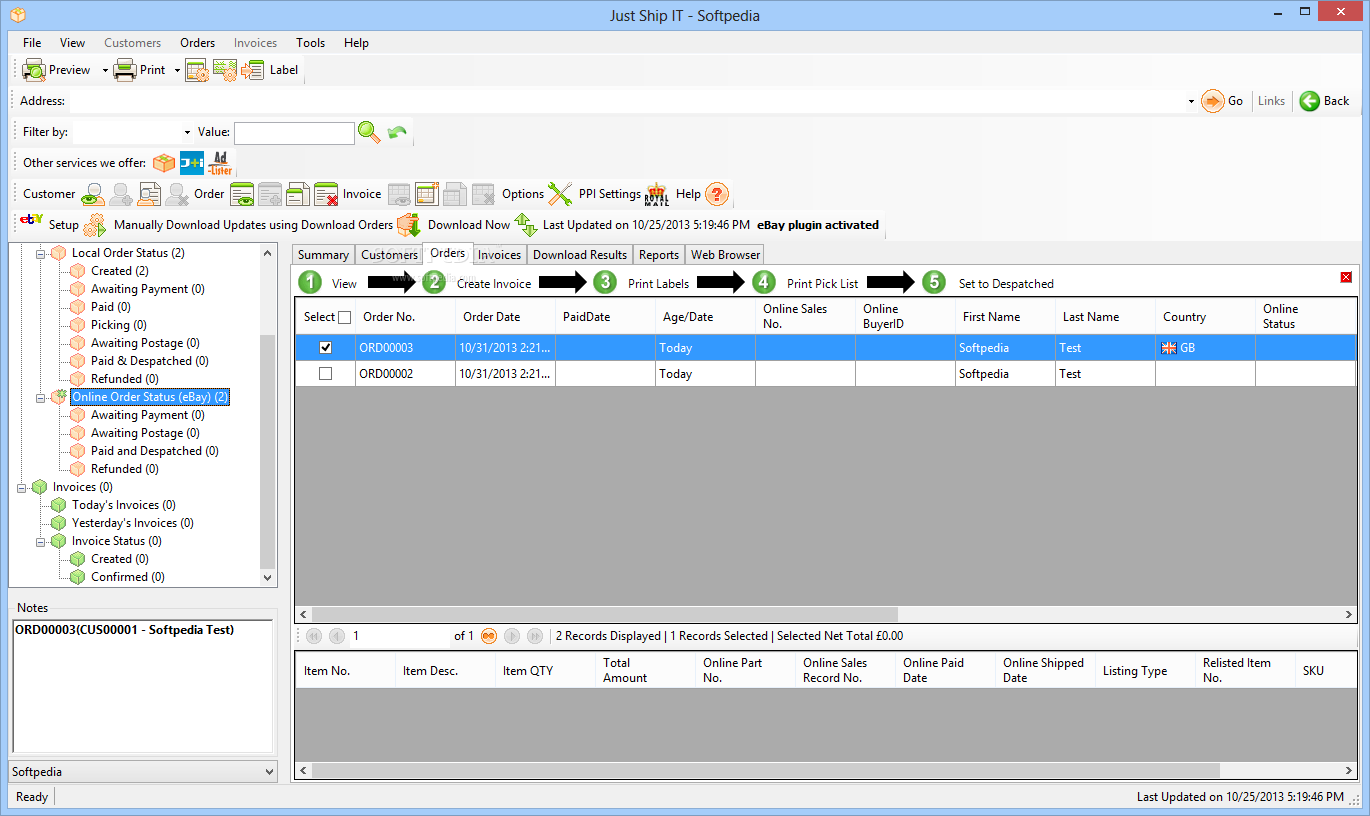This screenshot has height=816, width=1370.
Task: Click the Links toolbar button
Action: 1271,101
